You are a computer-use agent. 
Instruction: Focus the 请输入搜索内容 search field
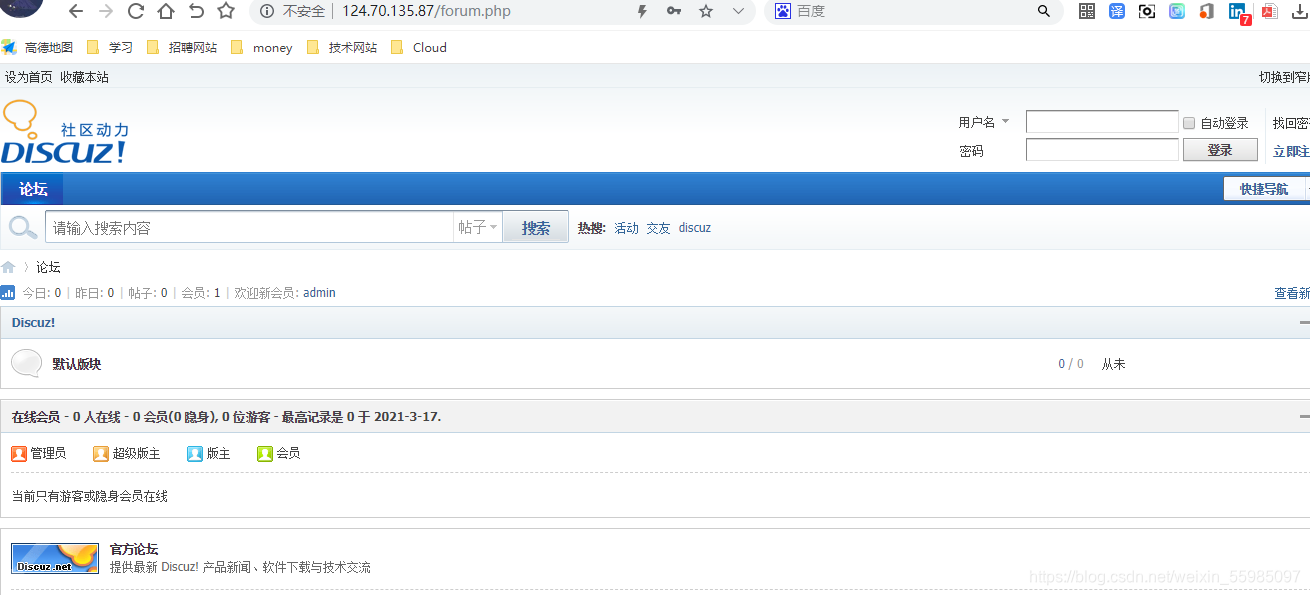(x=249, y=227)
